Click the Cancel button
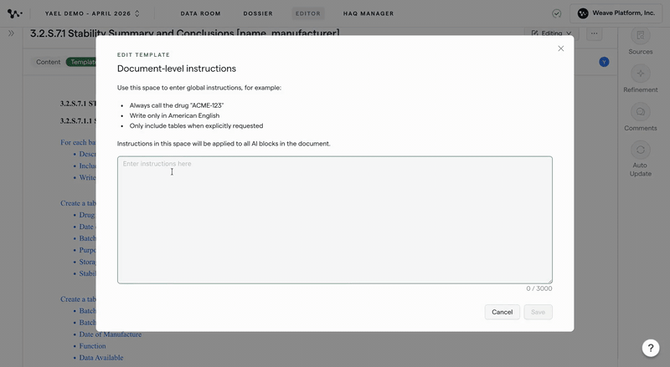The image size is (670, 367). point(502,312)
